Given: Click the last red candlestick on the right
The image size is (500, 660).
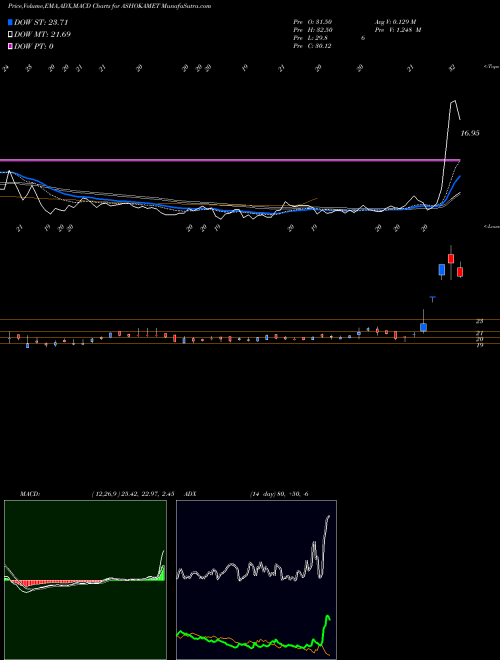Looking at the screenshot, I should (x=460, y=271).
